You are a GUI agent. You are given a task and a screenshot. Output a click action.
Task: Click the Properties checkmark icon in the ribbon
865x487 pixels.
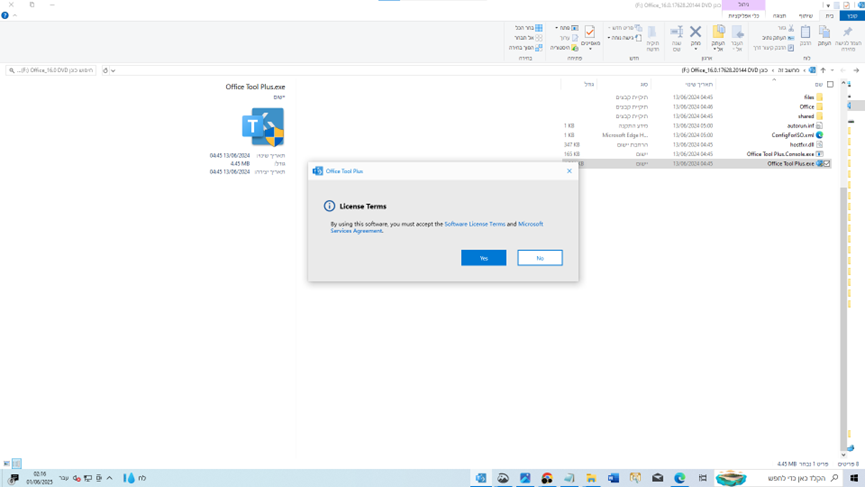point(590,33)
